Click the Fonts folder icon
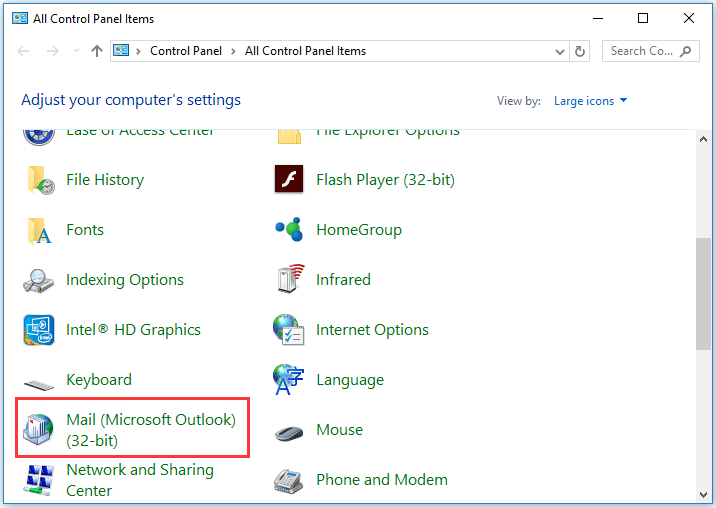Screen dimensions: 716x508 pos(39,230)
